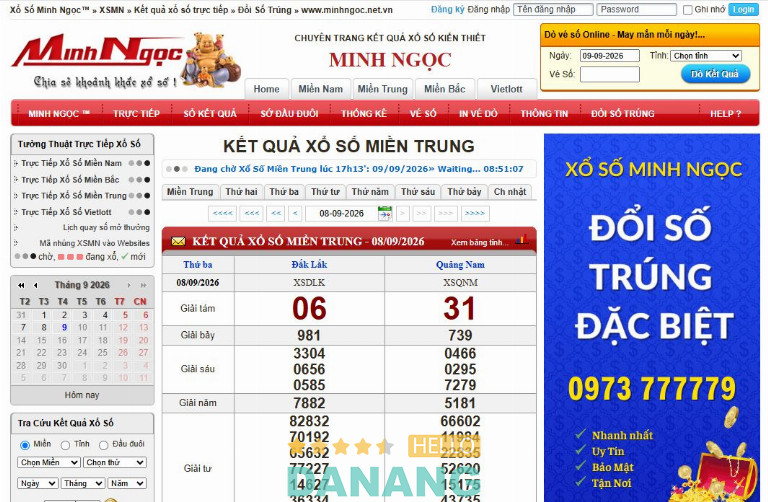The height and width of the screenshot is (502, 768).
Task: Jump forward with the >>>> button
Action: coord(475,214)
